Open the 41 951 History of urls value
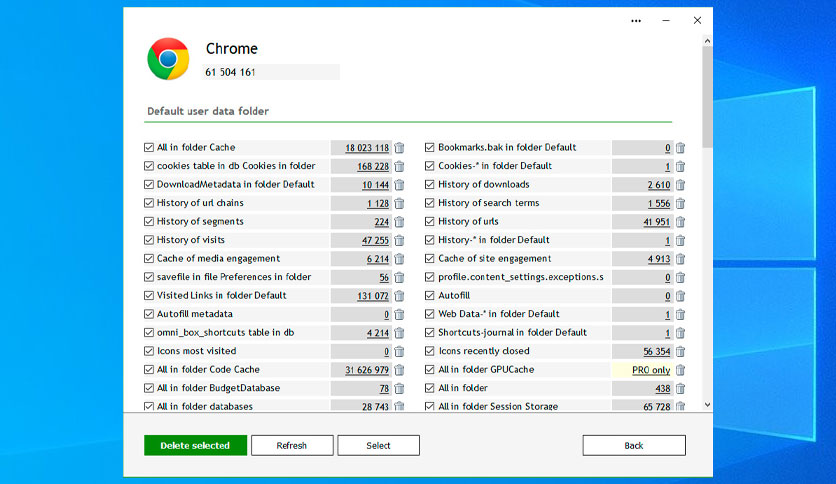This screenshot has height=484, width=836. tap(657, 222)
